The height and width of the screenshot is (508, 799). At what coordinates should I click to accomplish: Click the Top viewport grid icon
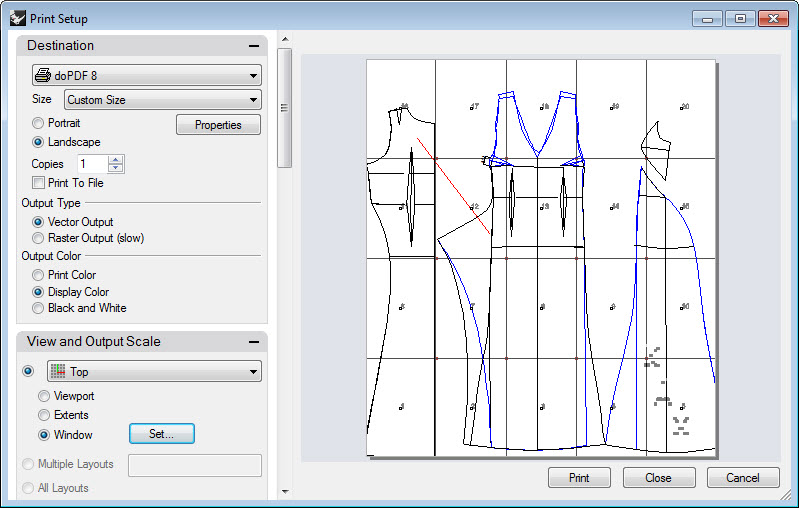tap(59, 371)
